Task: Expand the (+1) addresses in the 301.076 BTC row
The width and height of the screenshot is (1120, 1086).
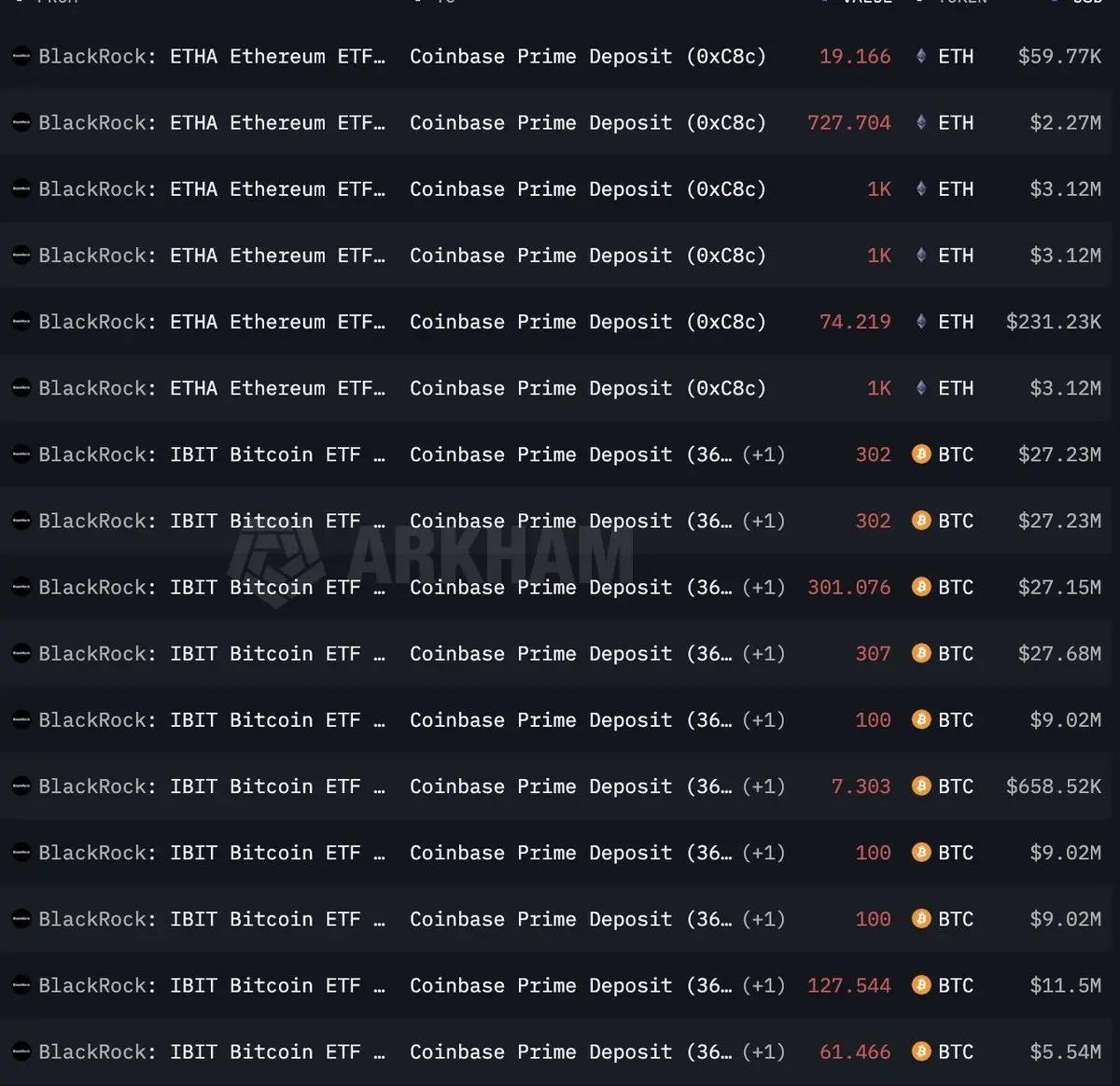Action: click(x=763, y=587)
